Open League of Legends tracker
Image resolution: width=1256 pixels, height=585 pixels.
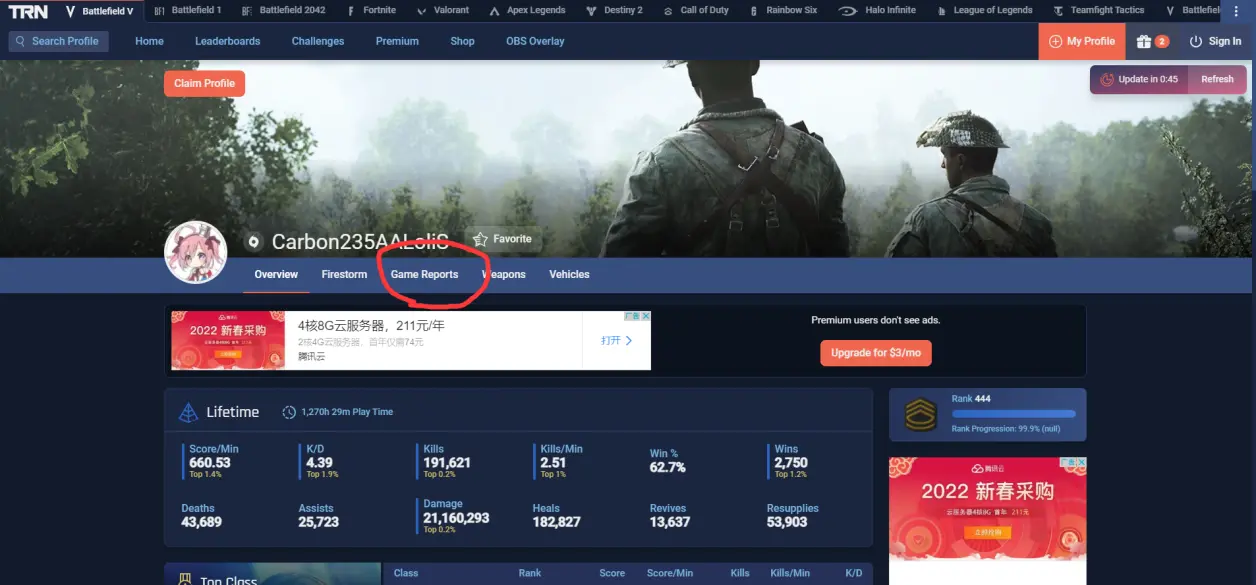984,10
